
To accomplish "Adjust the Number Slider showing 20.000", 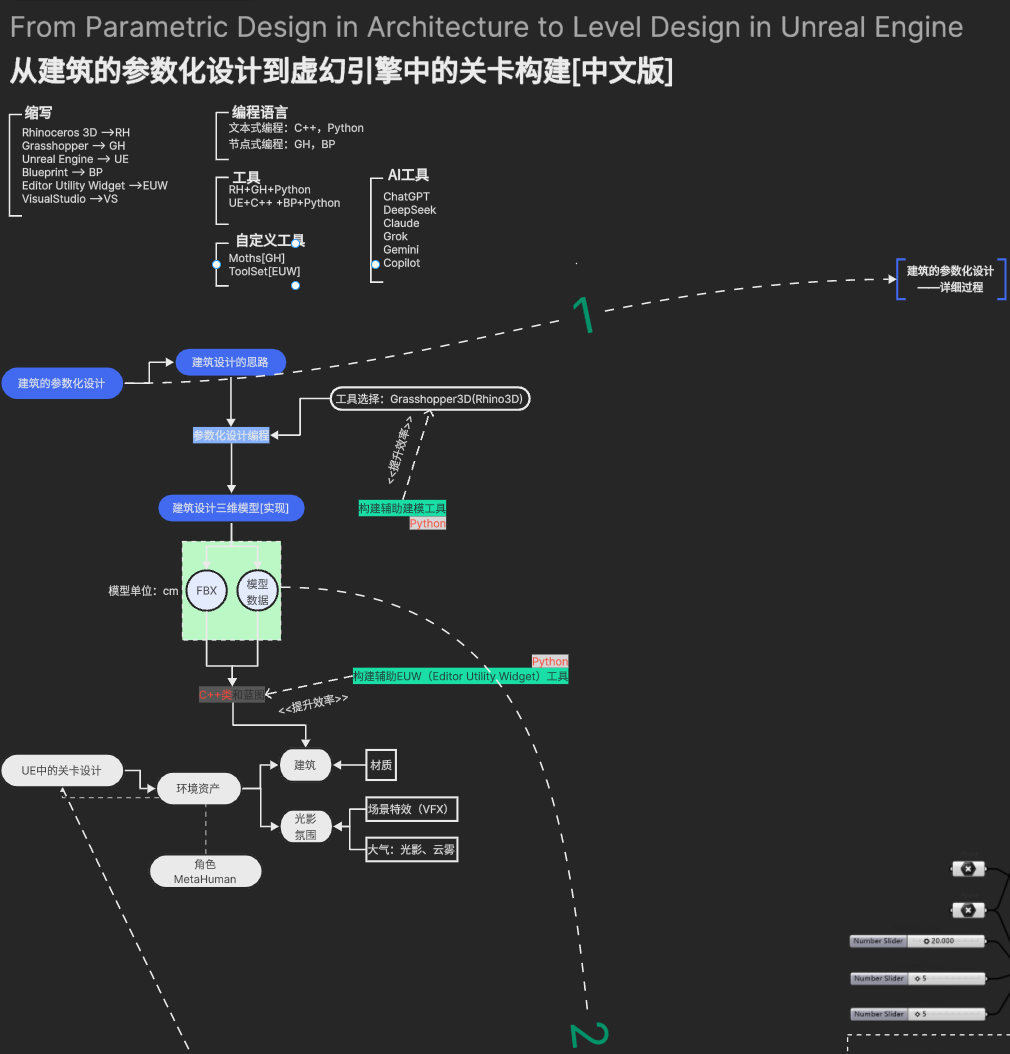I will (917, 941).
